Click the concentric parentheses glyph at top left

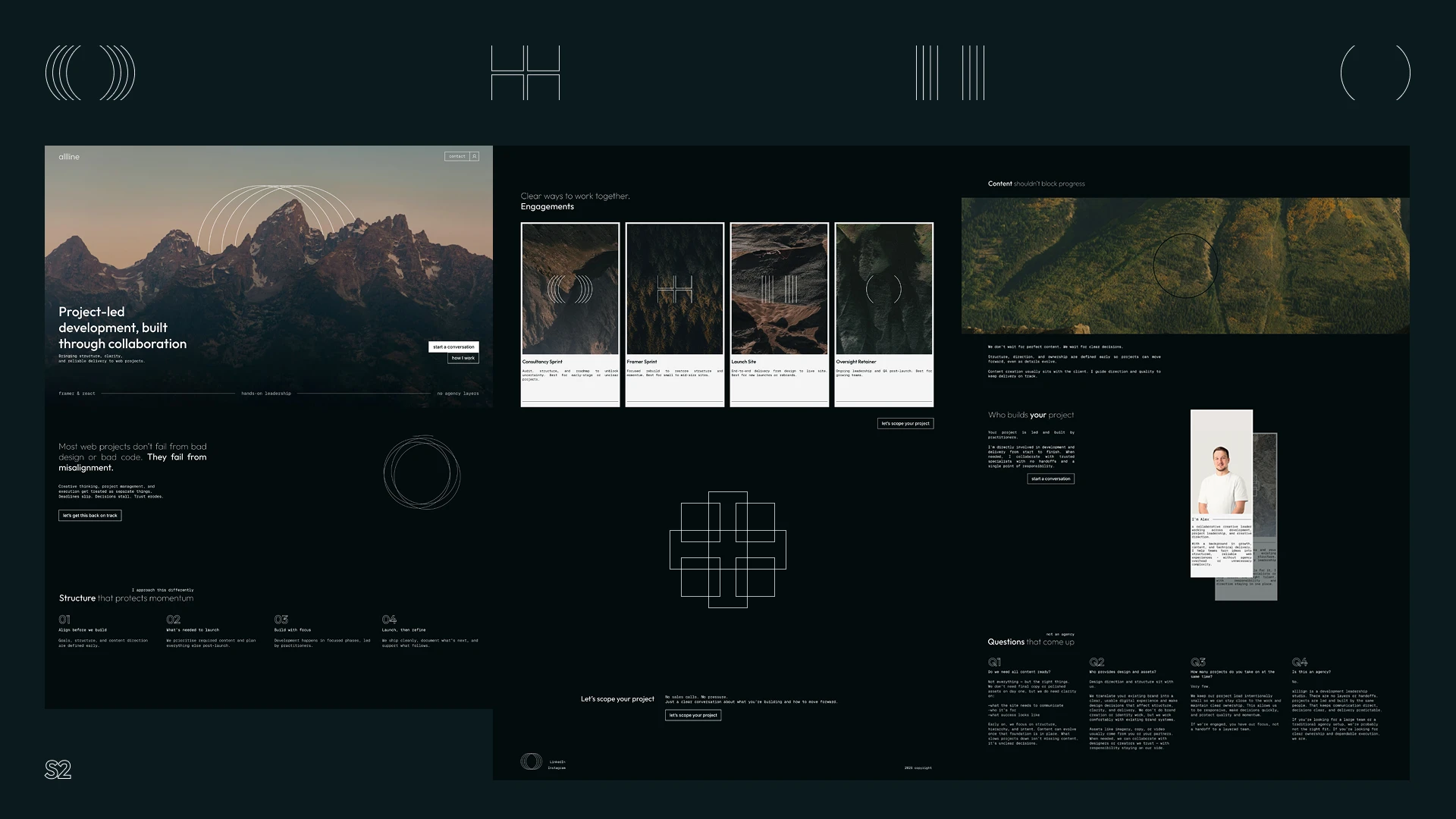[x=90, y=73]
